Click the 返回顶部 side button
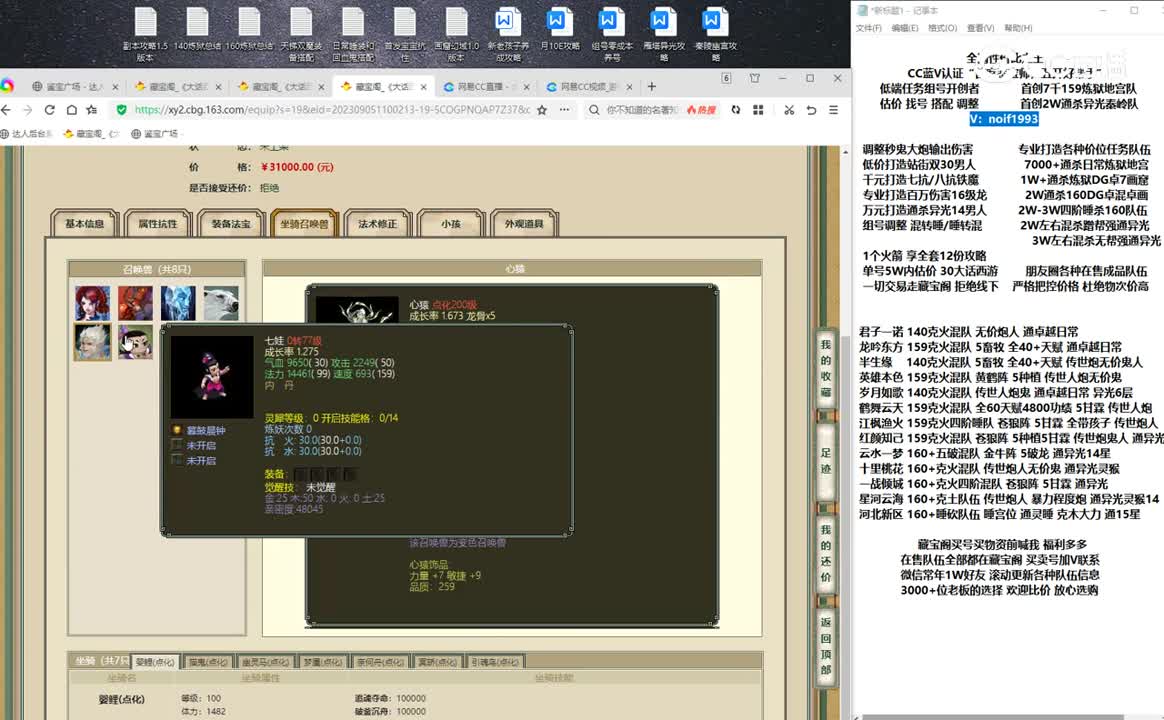 pyautogui.click(x=825, y=645)
